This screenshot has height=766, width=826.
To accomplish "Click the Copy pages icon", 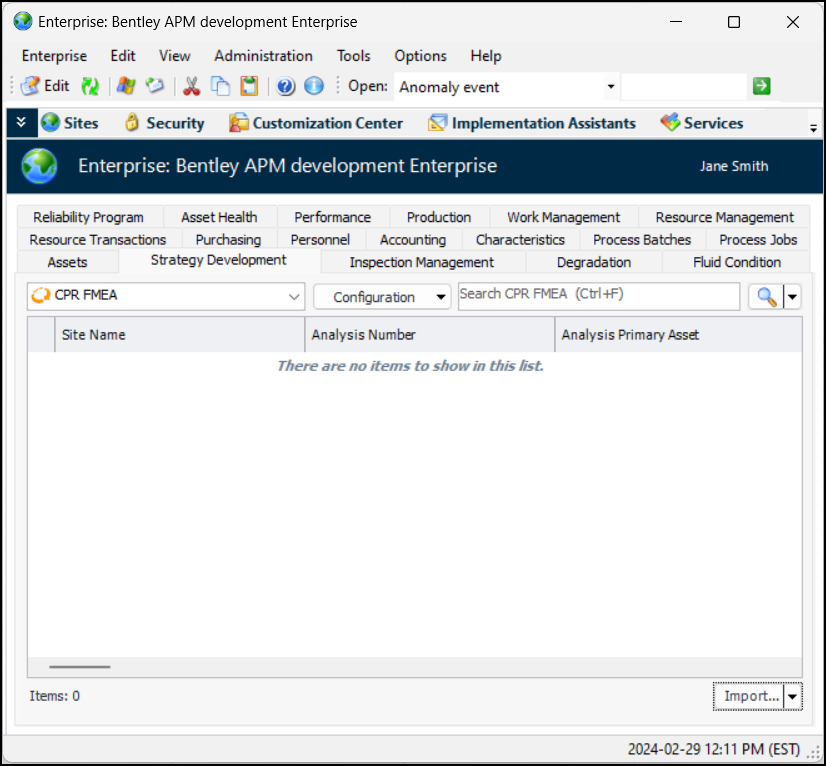I will pos(220,86).
